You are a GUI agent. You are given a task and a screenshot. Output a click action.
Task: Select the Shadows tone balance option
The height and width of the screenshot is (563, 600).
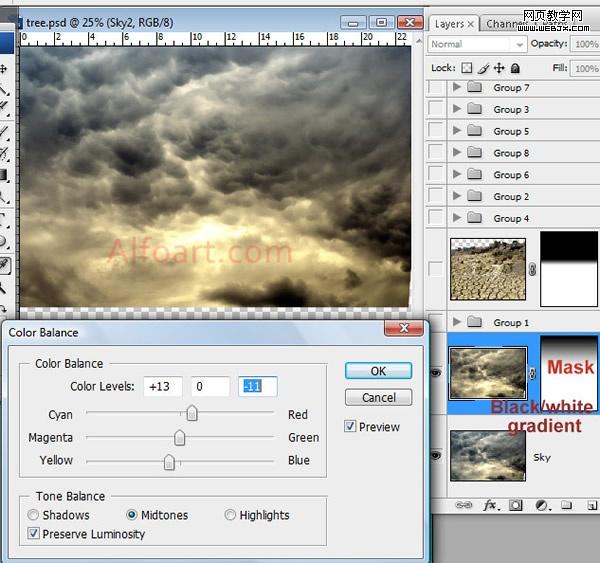pyautogui.click(x=34, y=515)
